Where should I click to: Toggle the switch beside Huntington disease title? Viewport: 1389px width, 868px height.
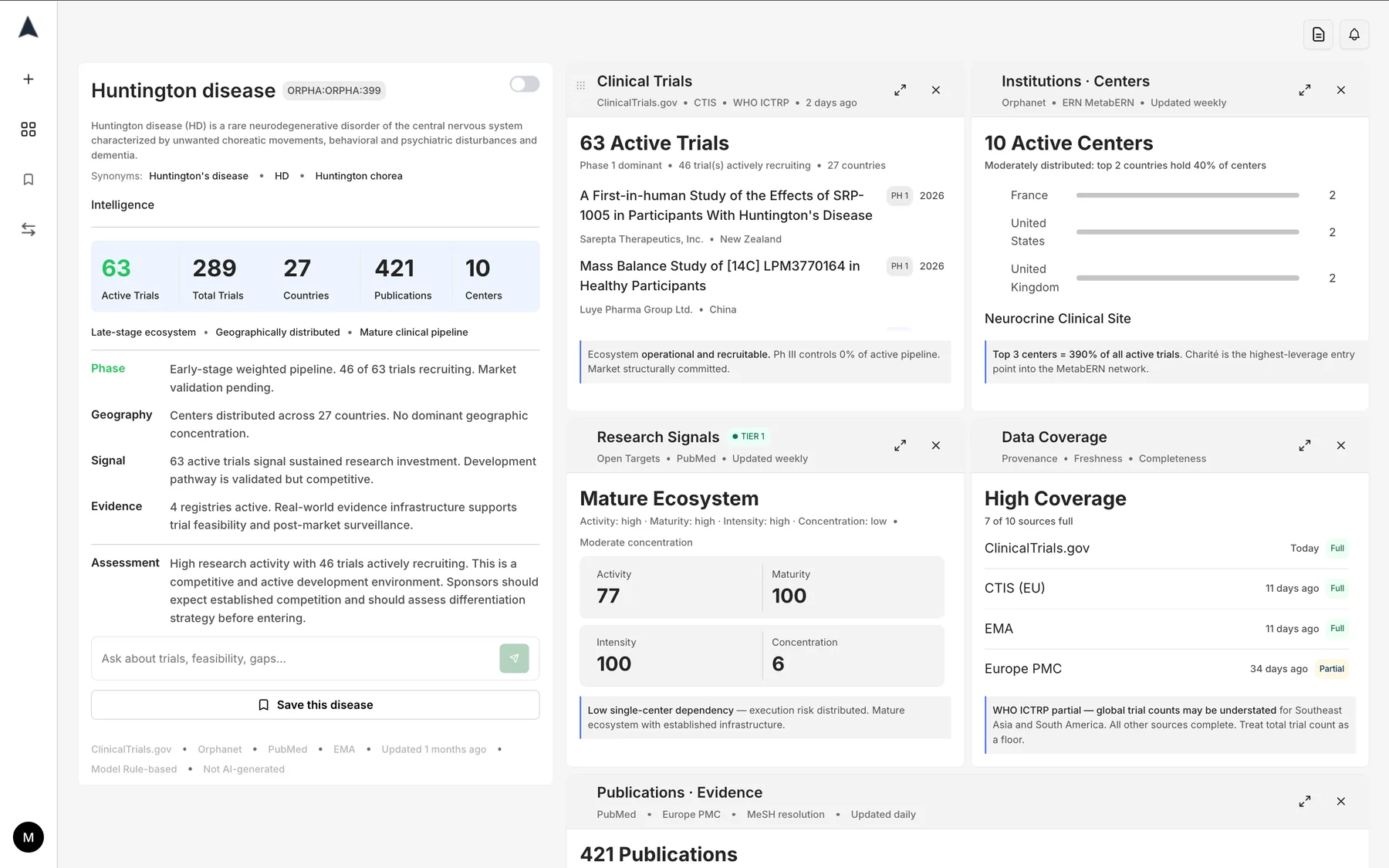point(525,84)
